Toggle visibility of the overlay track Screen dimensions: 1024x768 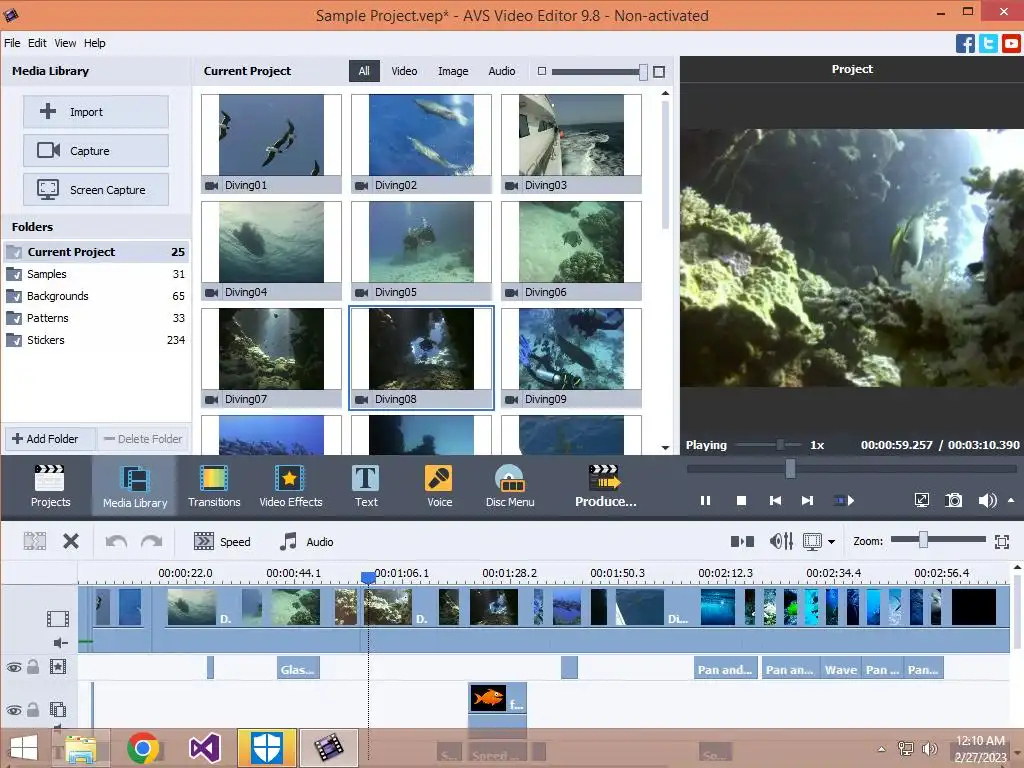[14, 710]
